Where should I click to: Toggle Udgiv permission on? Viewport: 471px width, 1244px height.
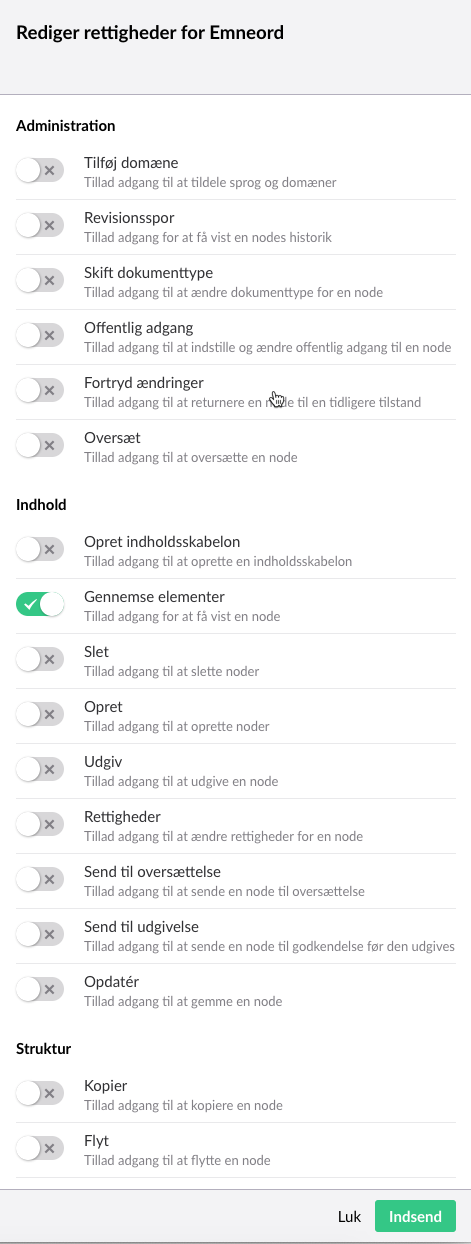[40, 770]
